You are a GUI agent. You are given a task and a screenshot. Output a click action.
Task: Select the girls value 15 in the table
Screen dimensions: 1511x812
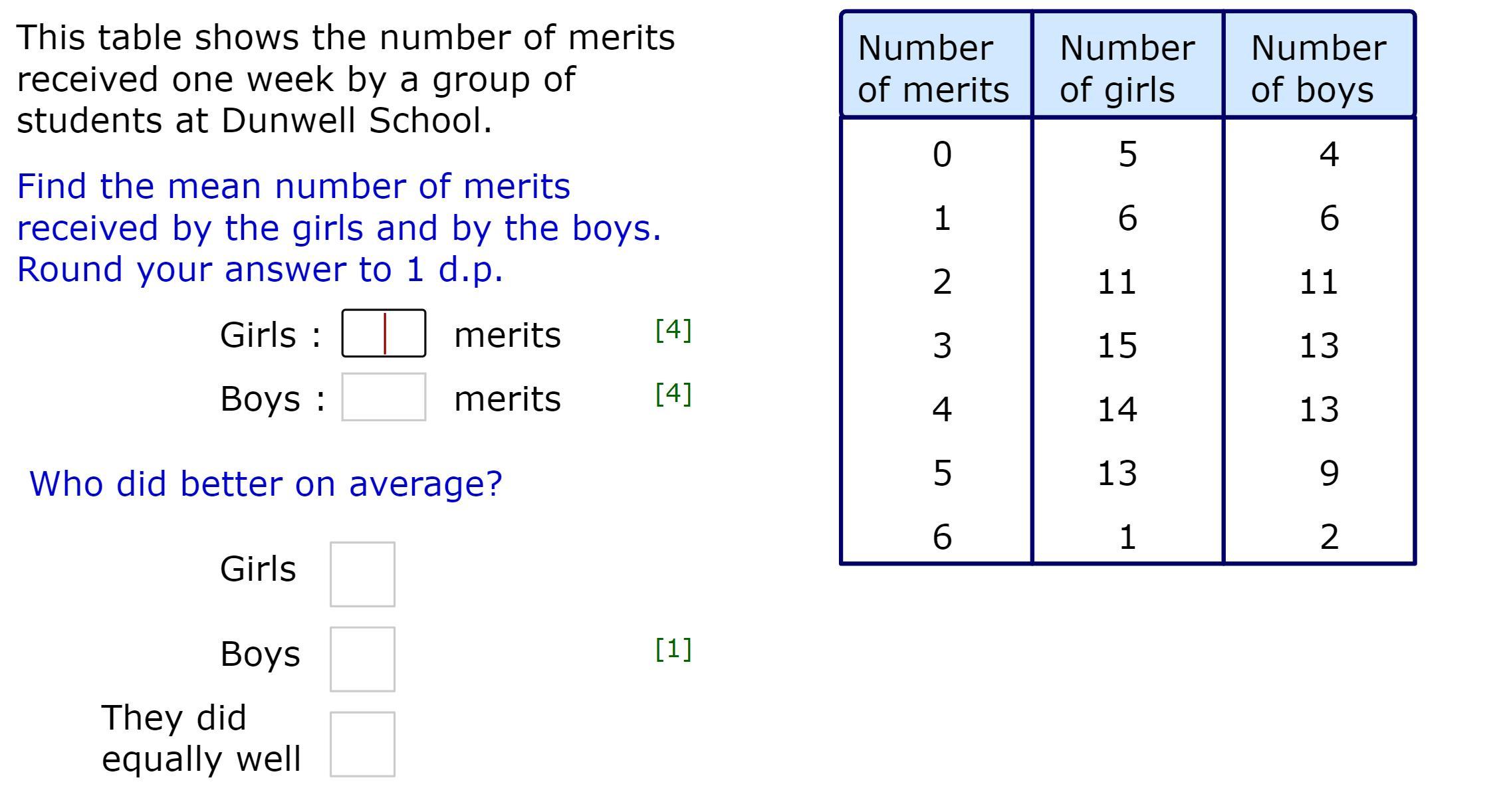[x=1117, y=346]
